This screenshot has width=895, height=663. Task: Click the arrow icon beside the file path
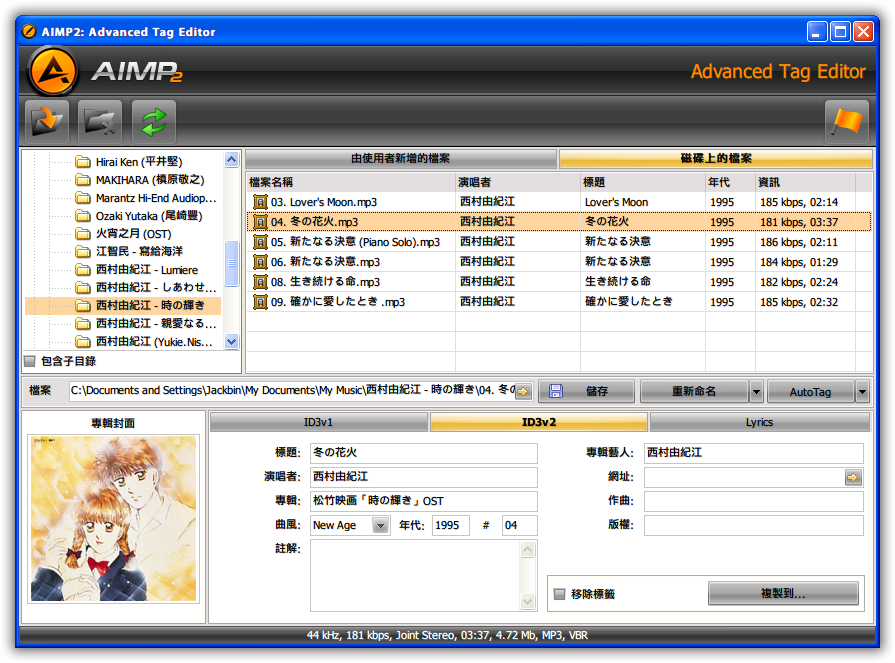click(x=521, y=391)
